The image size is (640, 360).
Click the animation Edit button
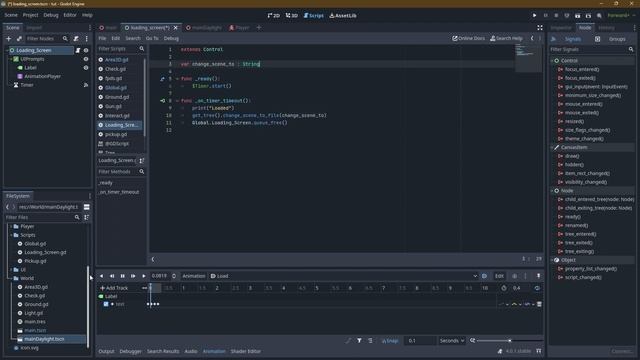[499, 276]
